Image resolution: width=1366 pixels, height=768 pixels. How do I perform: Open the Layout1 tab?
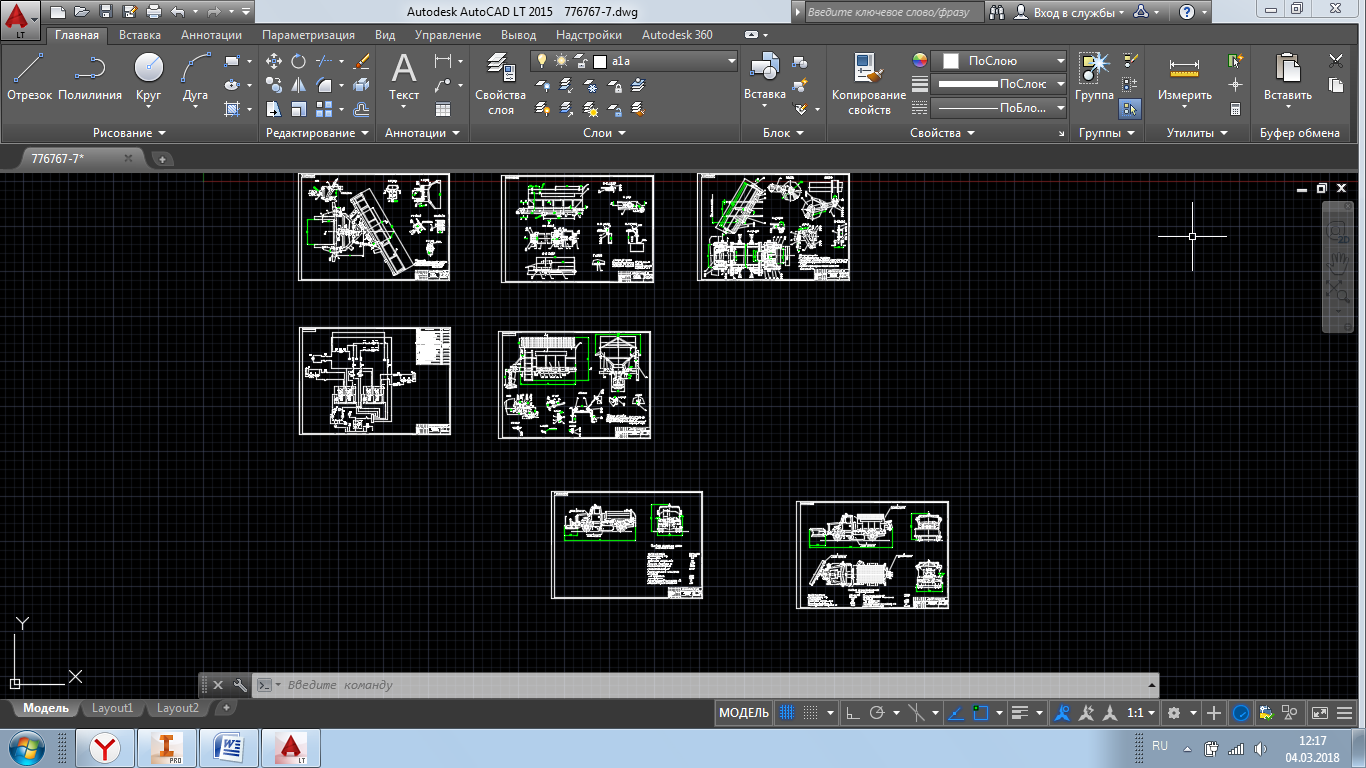point(112,708)
